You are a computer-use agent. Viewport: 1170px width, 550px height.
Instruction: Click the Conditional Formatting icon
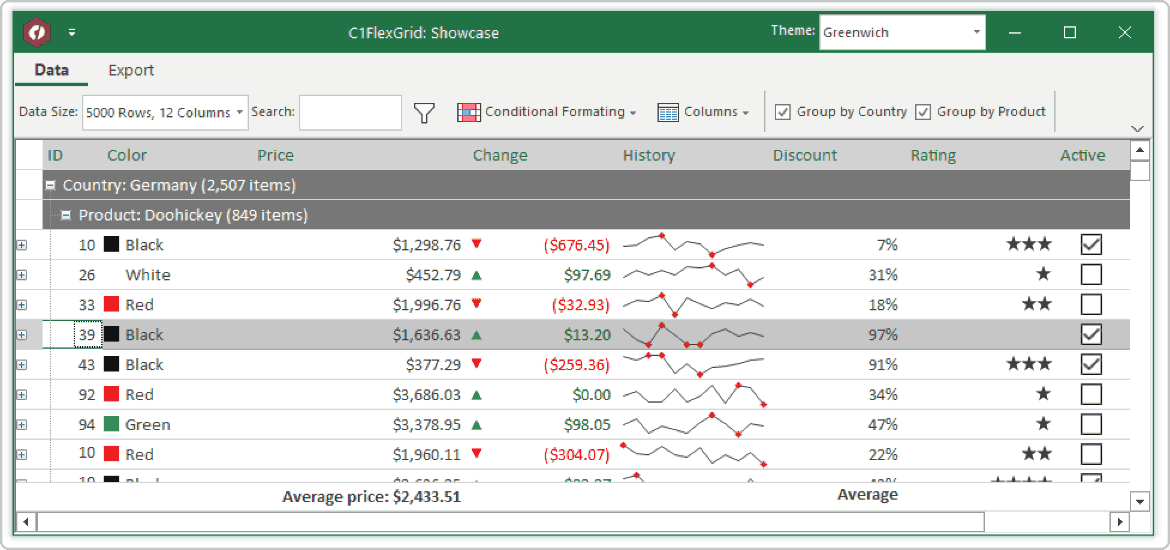pos(468,113)
